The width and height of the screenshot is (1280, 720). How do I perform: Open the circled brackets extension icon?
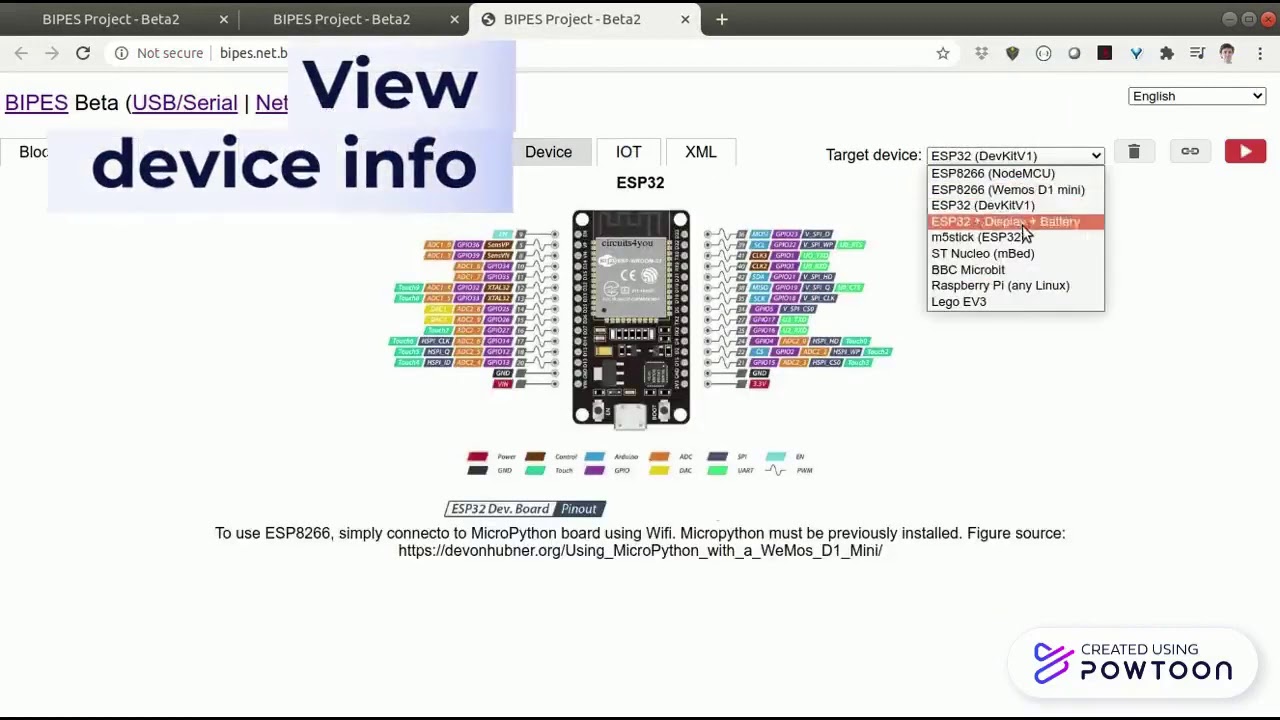coord(1043,53)
